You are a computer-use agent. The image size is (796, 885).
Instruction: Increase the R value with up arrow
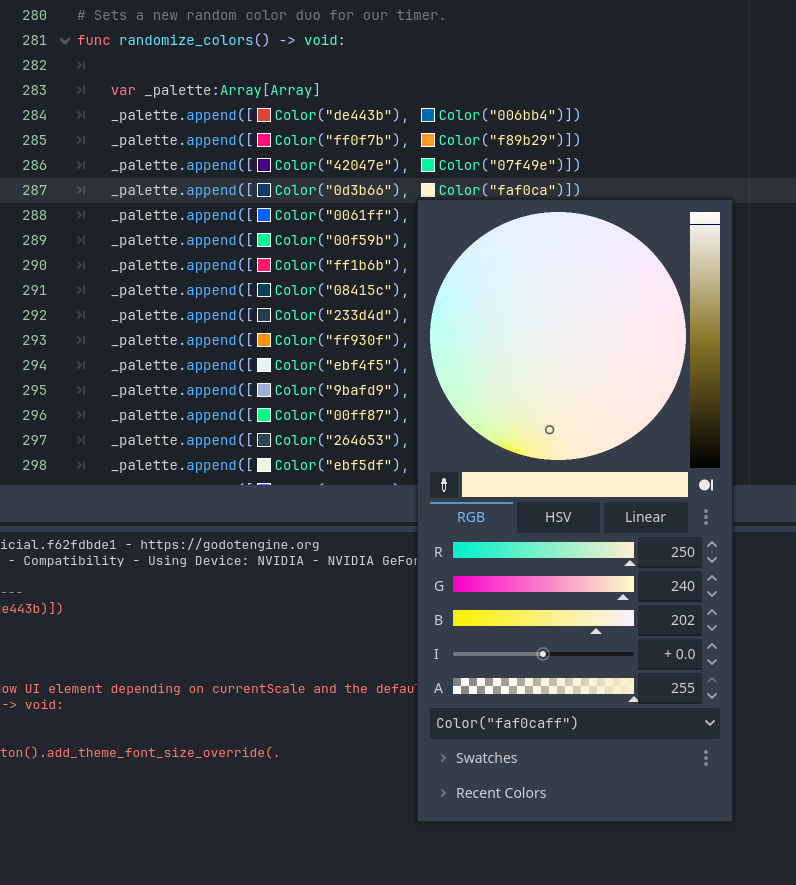coord(712,545)
